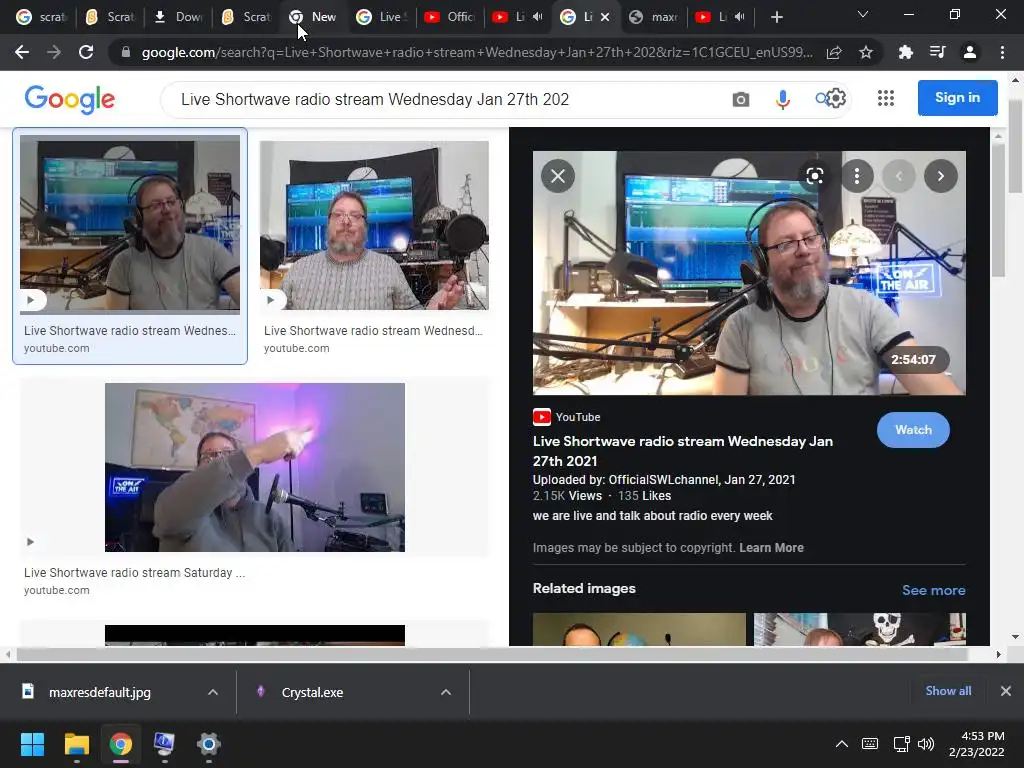Open a new tab with the plus button
1024x768 pixels.
pos(776,17)
